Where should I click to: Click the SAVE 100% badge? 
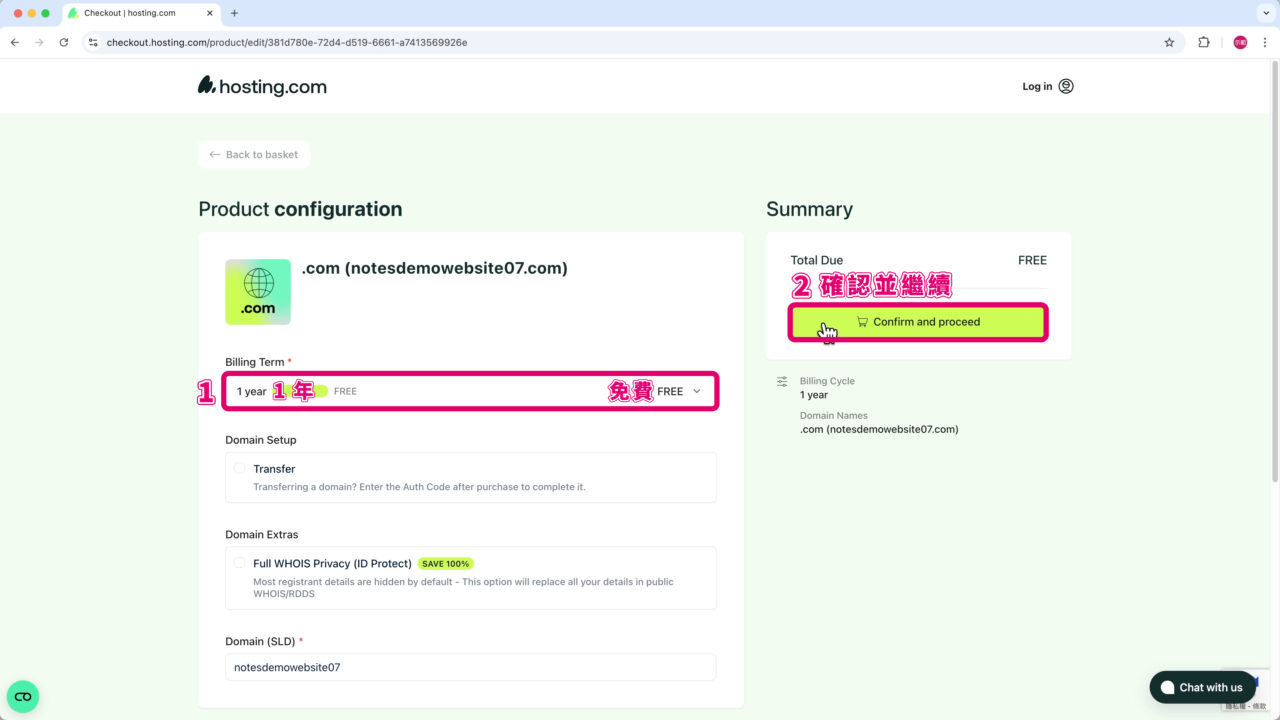click(x=445, y=564)
